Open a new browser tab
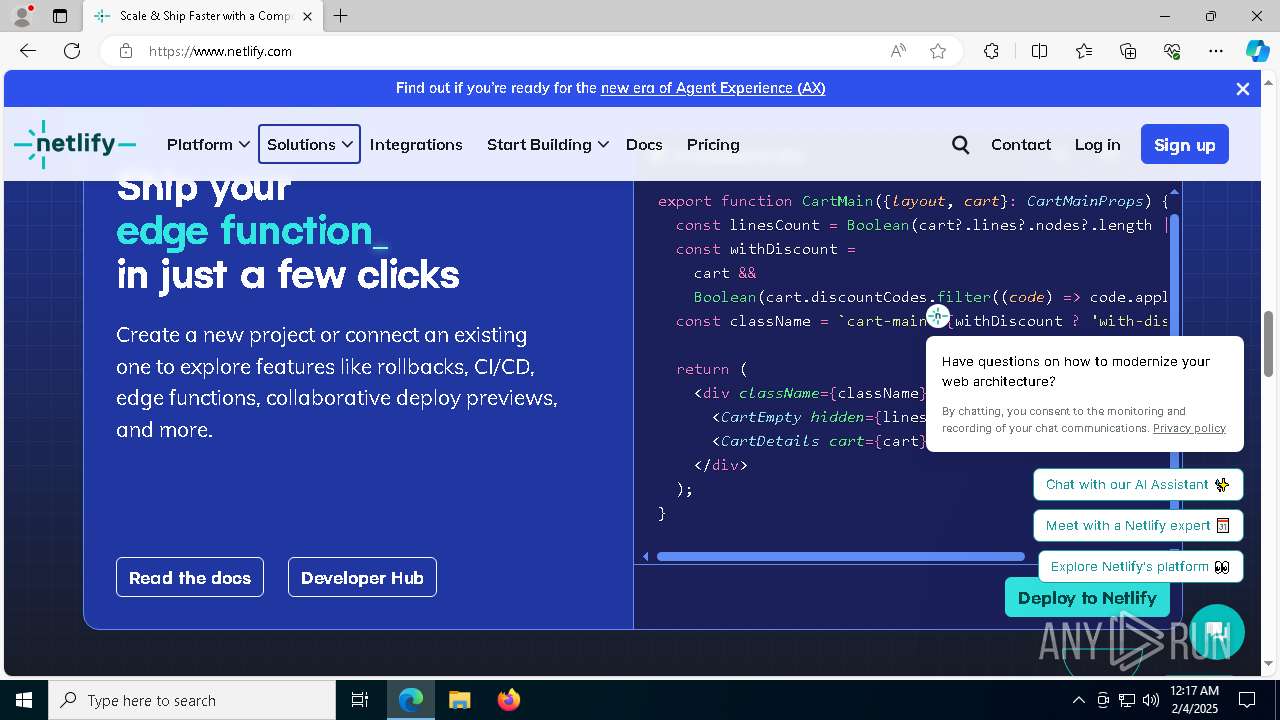Image resolution: width=1280 pixels, height=720 pixels. [x=341, y=16]
